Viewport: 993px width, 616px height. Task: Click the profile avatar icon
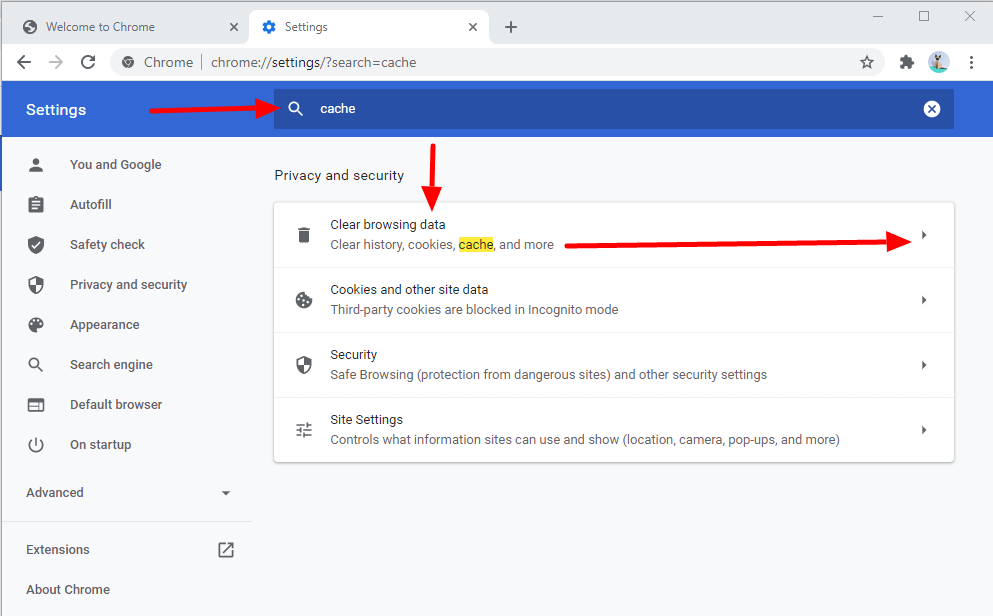939,62
